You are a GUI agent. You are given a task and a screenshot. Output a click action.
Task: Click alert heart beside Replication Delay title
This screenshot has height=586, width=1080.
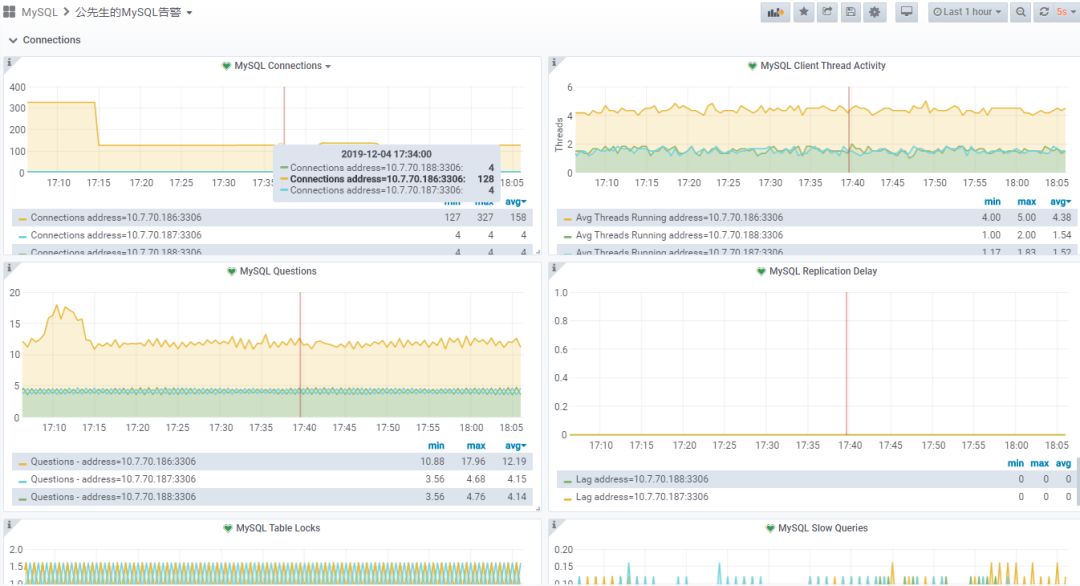[x=761, y=271]
